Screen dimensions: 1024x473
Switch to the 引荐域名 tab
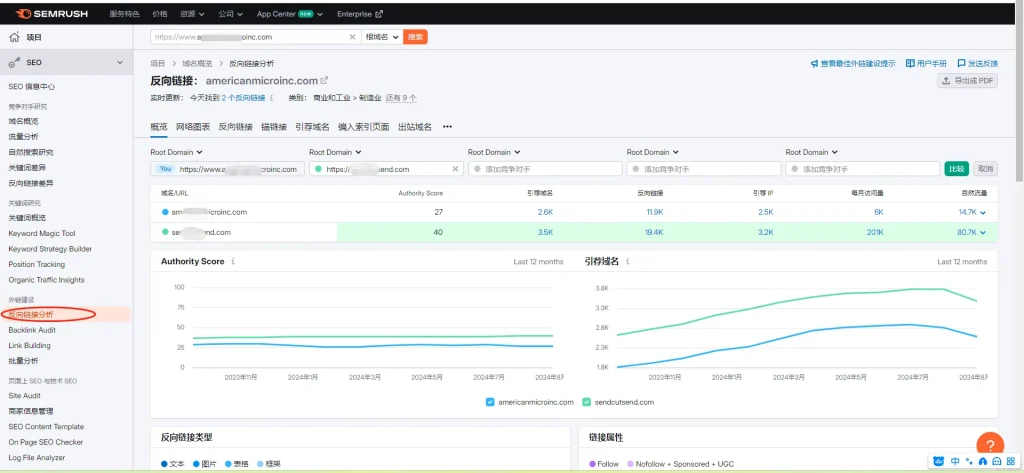point(312,127)
